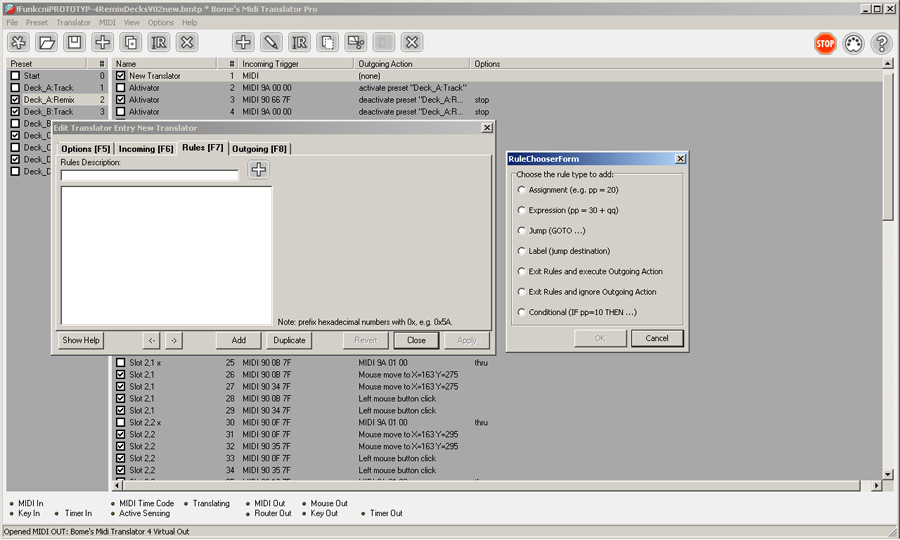This screenshot has height=540, width=900.
Task: Click the red STOP panic button
Action: coord(824,43)
